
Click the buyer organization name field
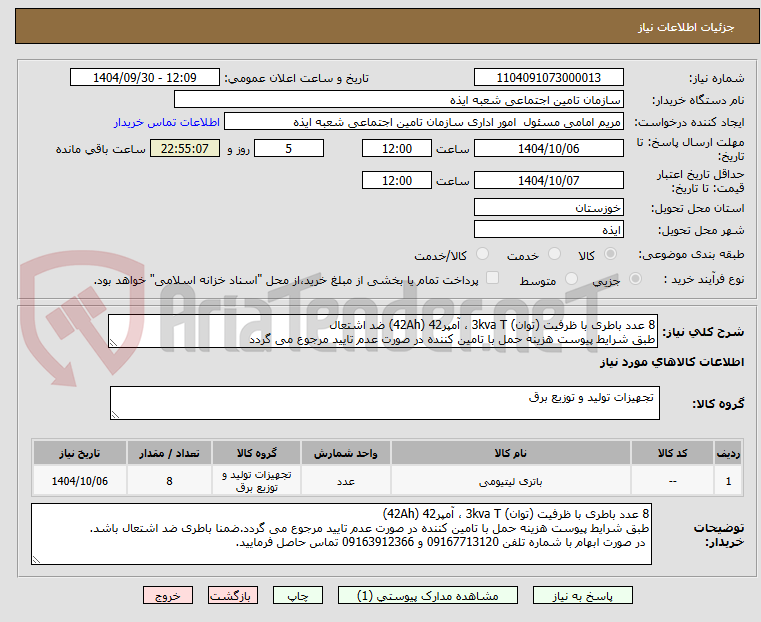tap(398, 99)
